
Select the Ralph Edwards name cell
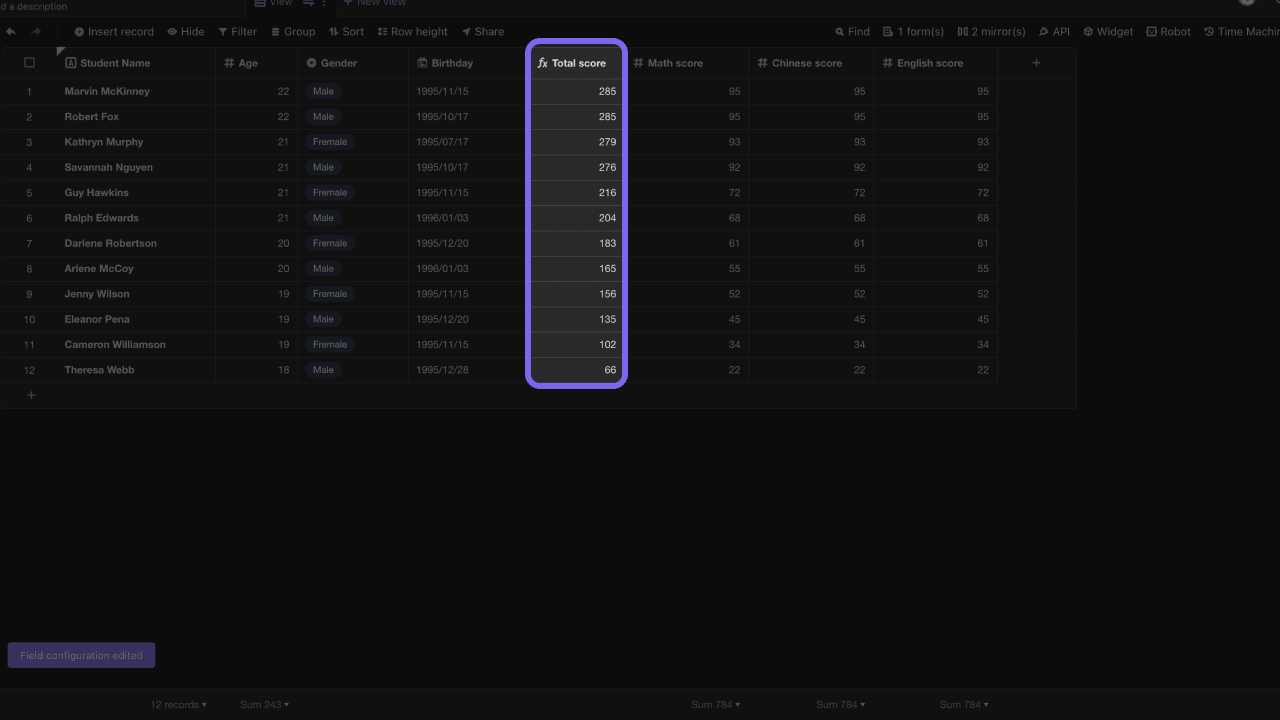pyautogui.click(x=136, y=218)
